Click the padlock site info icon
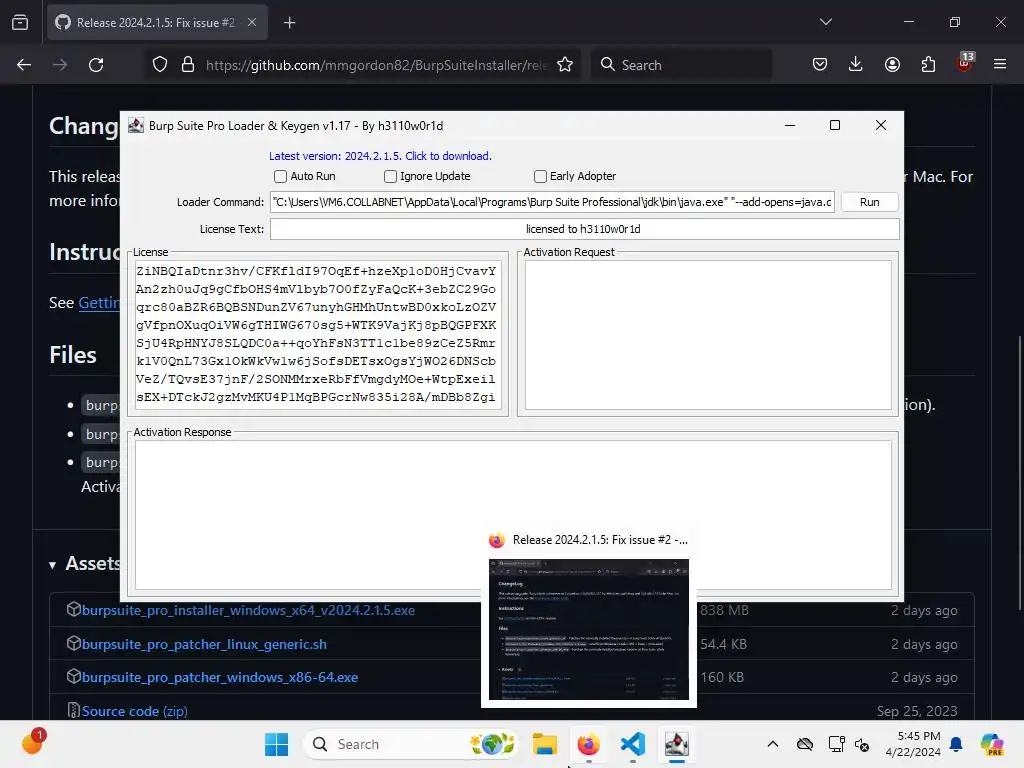The image size is (1024, 768). tap(188, 65)
